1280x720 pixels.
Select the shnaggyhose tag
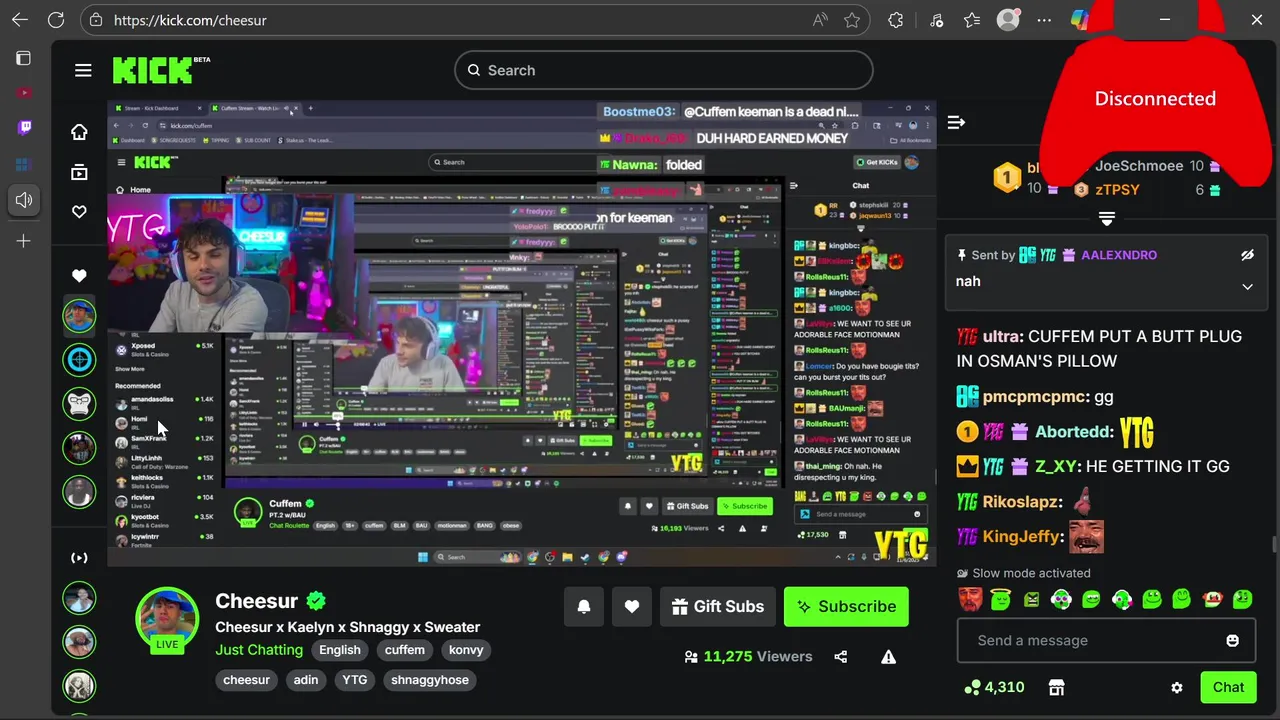point(430,680)
